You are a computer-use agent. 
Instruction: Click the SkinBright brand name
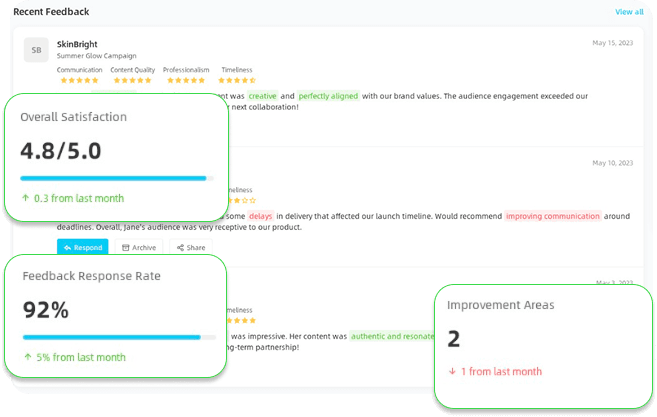point(77,43)
